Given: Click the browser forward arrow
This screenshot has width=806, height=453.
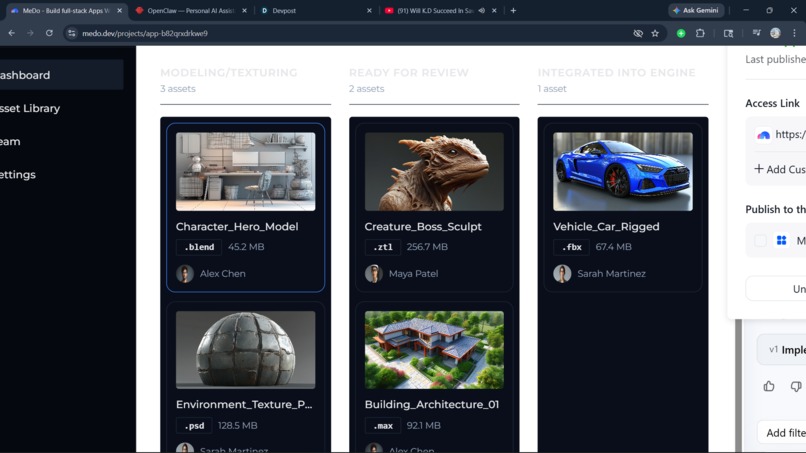Looking at the screenshot, I should (30, 33).
